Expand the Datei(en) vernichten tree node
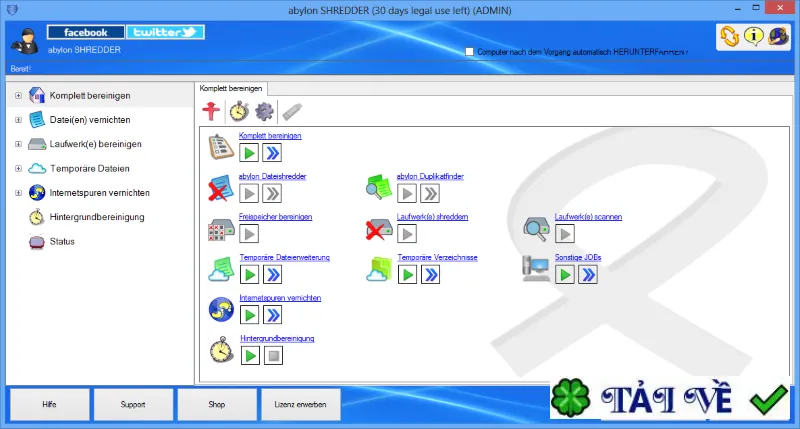The height and width of the screenshot is (429, 800). (18, 120)
